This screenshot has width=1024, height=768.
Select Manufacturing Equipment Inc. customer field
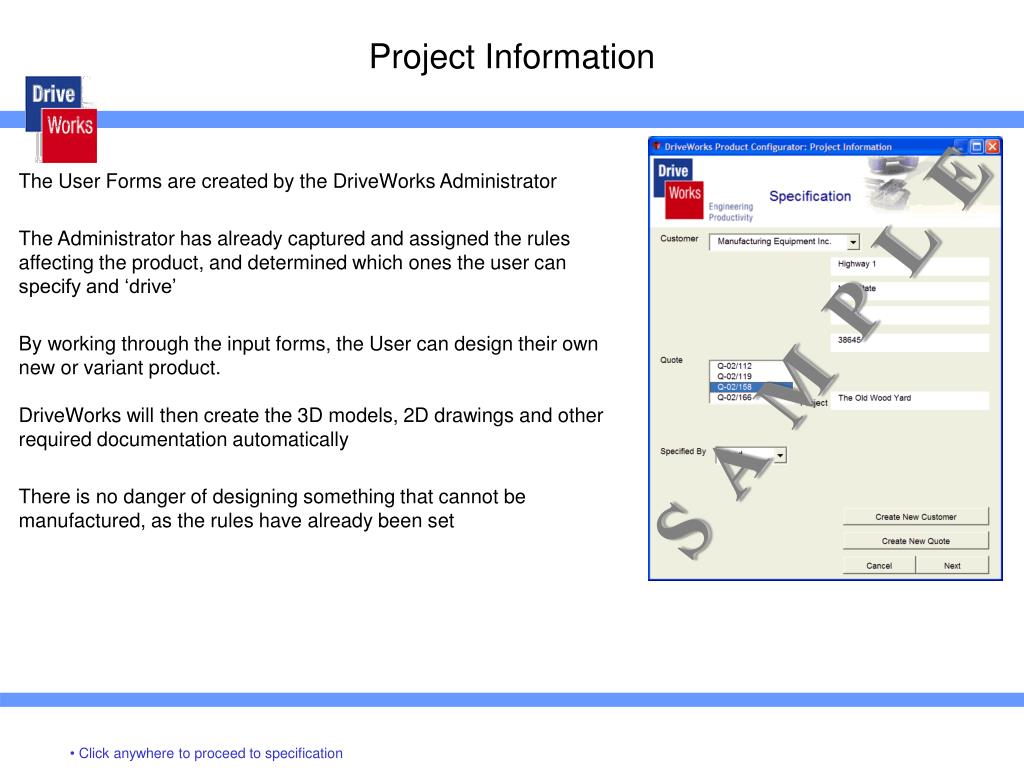click(784, 242)
